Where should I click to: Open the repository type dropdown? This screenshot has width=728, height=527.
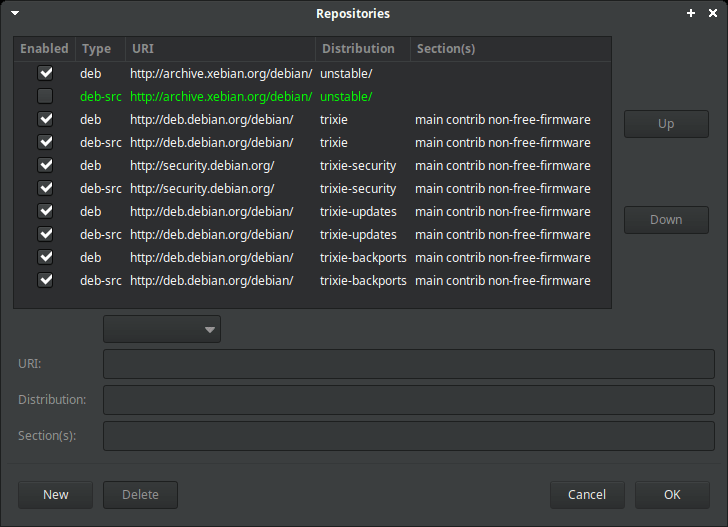162,329
